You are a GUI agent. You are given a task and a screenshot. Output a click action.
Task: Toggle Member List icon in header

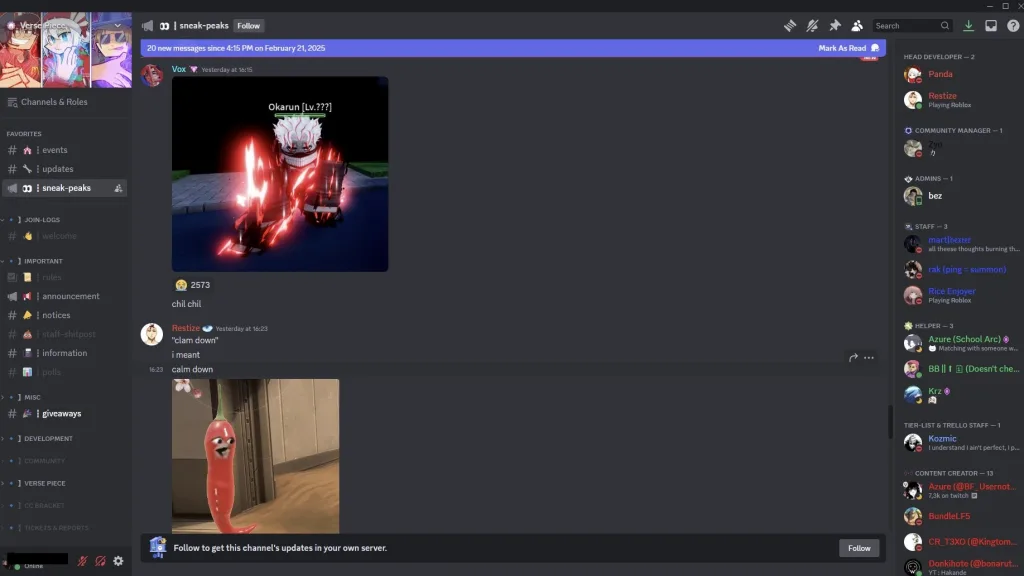pos(857,25)
